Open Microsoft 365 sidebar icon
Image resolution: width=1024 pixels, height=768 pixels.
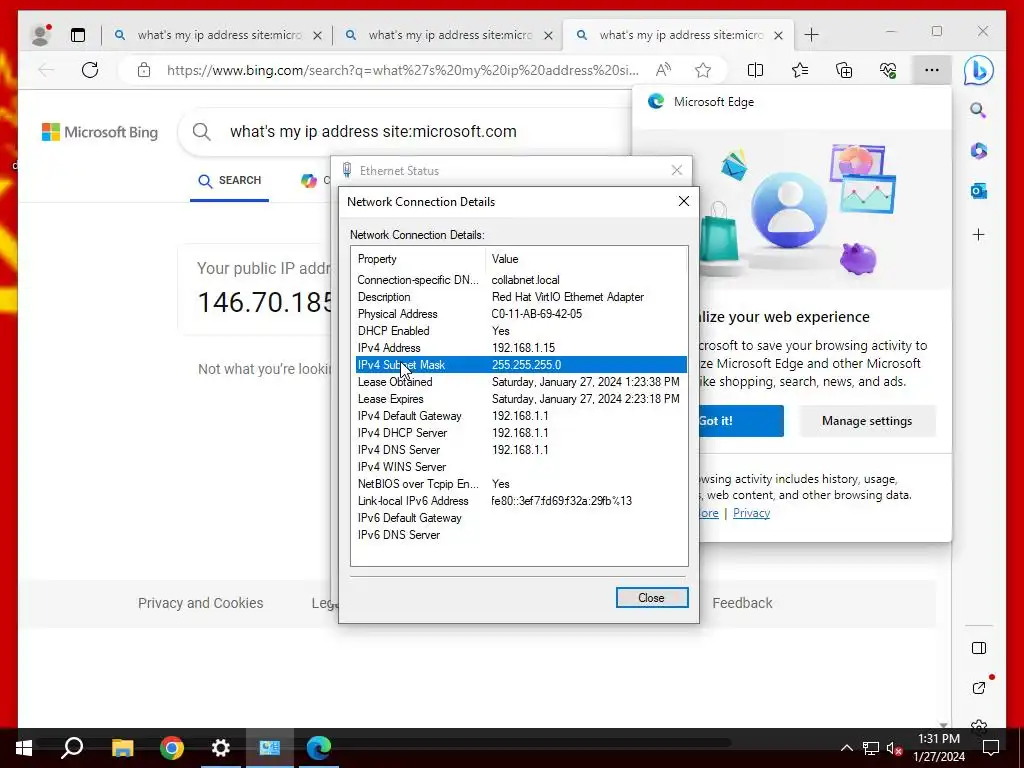978,151
